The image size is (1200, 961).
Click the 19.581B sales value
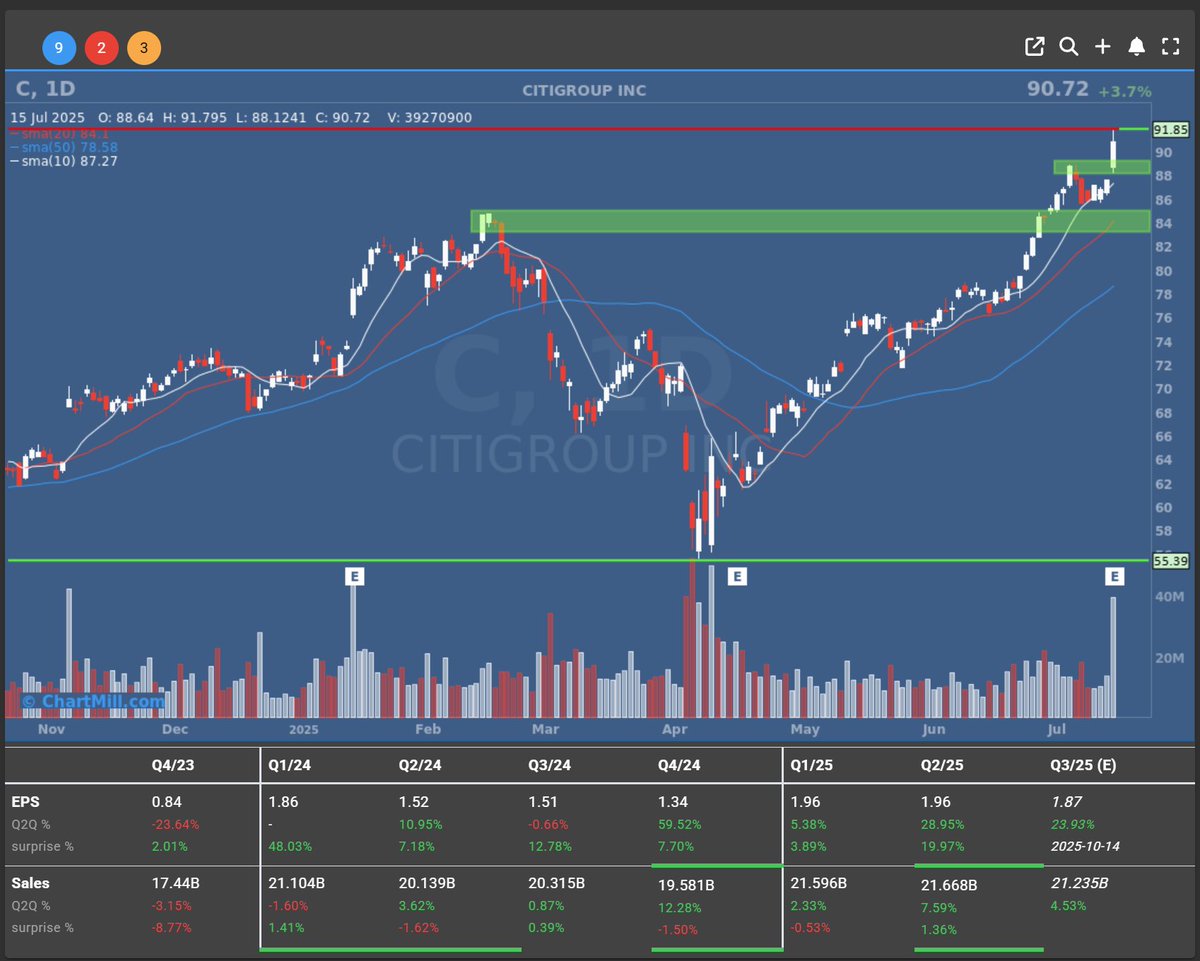tap(686, 885)
